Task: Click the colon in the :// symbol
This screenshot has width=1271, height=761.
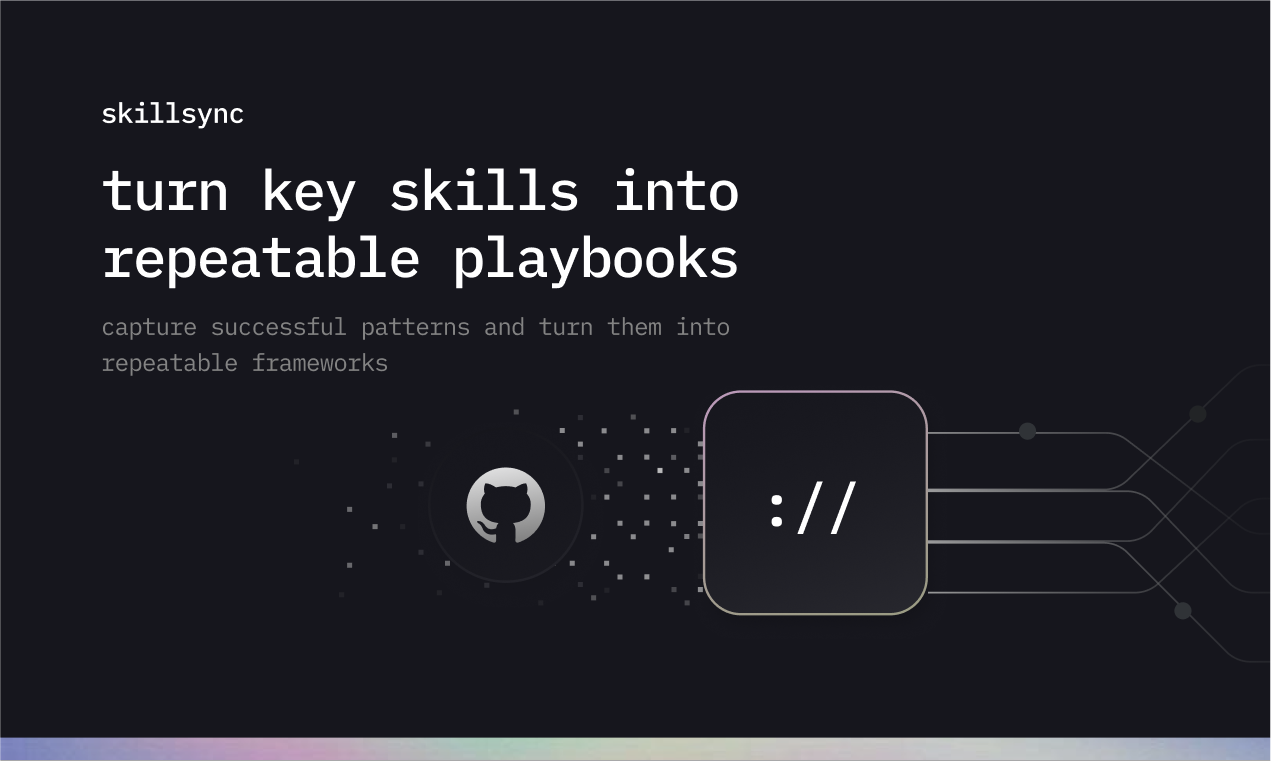Action: [777, 508]
